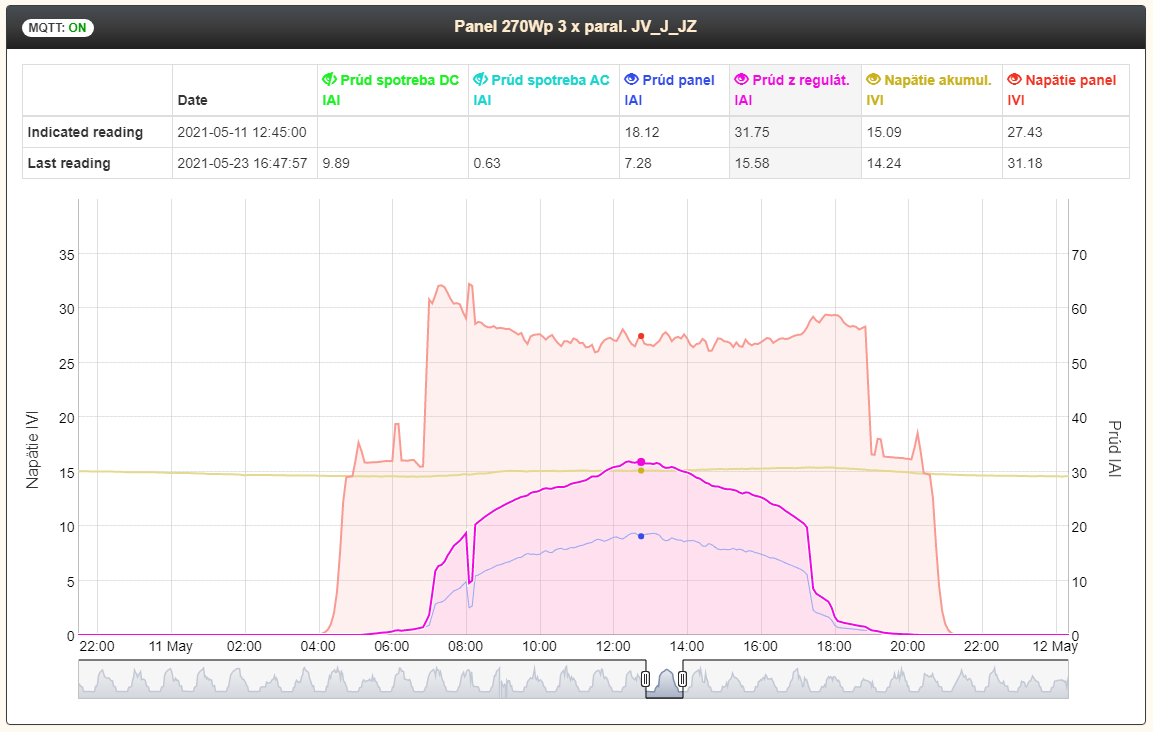This screenshot has width=1153, height=732.
Task: Grab the left range selector handle
Action: tap(646, 678)
